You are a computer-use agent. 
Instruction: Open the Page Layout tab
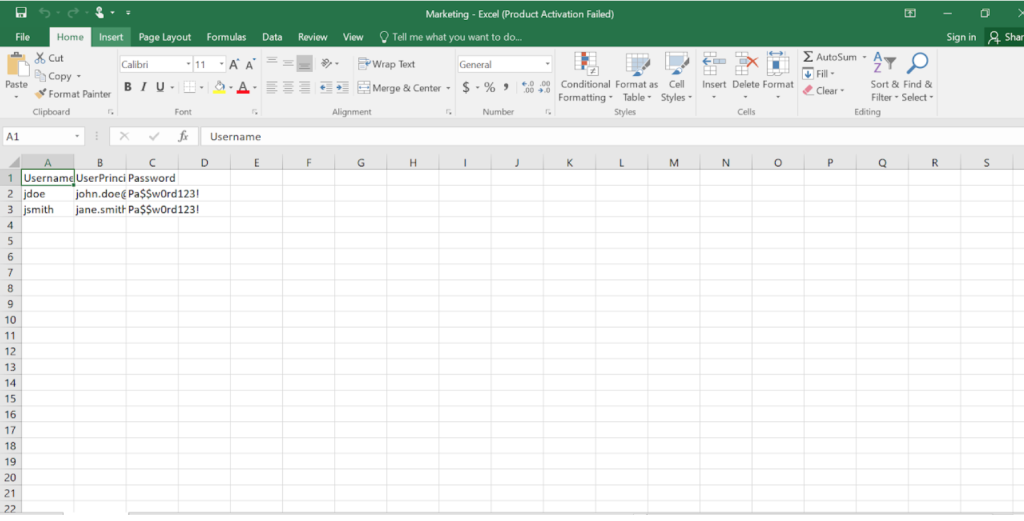[x=165, y=37]
